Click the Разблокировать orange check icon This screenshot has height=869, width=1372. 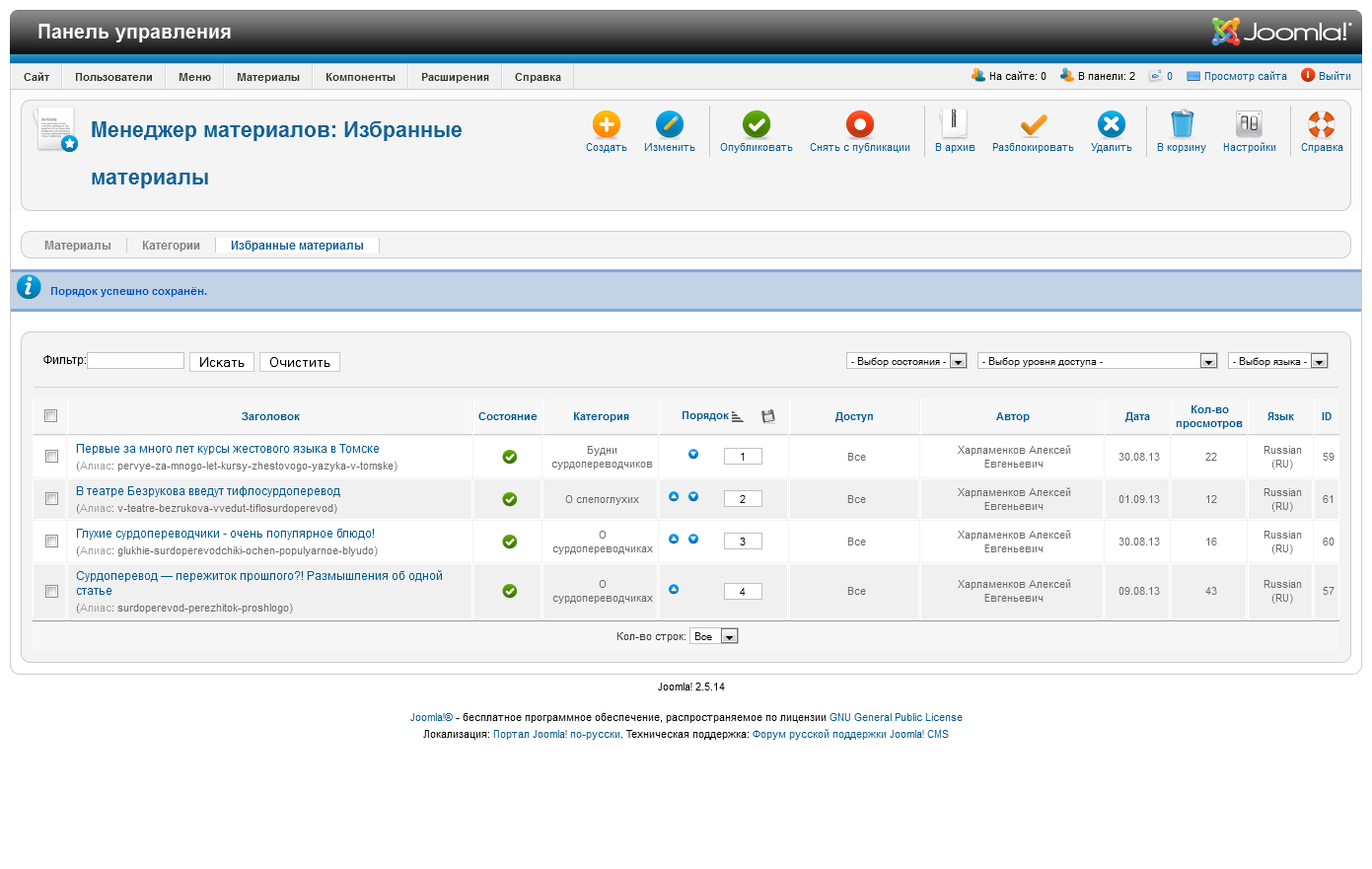point(1033,124)
